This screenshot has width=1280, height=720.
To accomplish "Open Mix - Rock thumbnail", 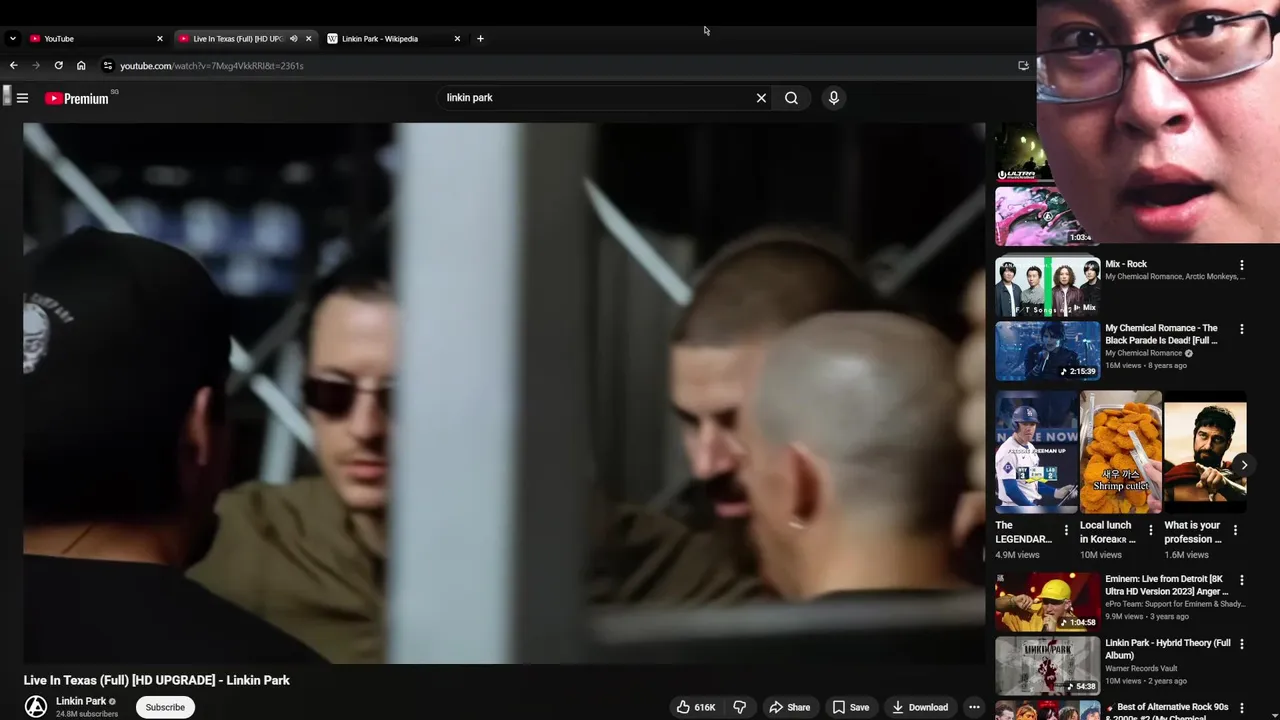I will coord(1047,287).
